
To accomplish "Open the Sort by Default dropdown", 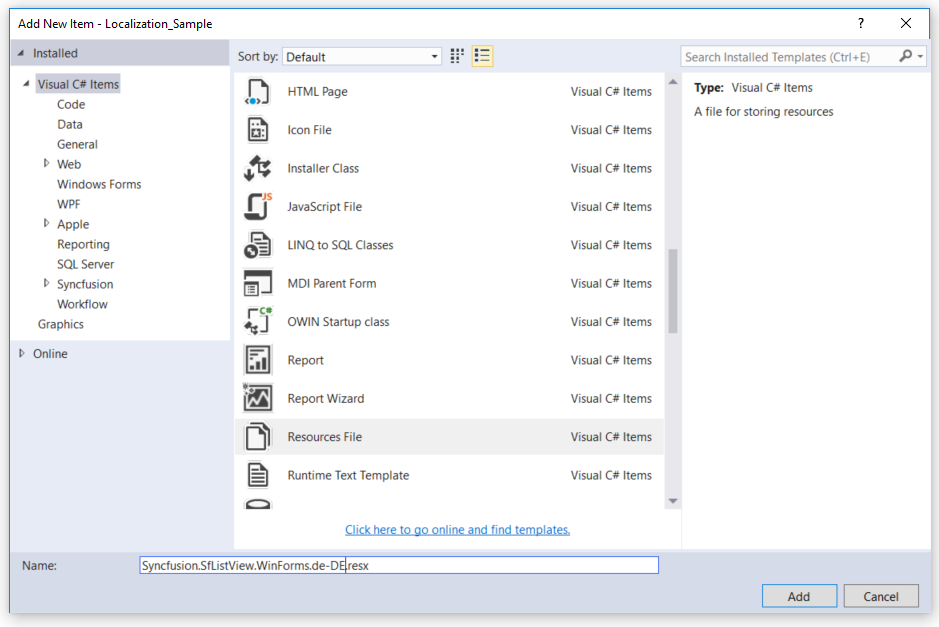I will pos(362,57).
